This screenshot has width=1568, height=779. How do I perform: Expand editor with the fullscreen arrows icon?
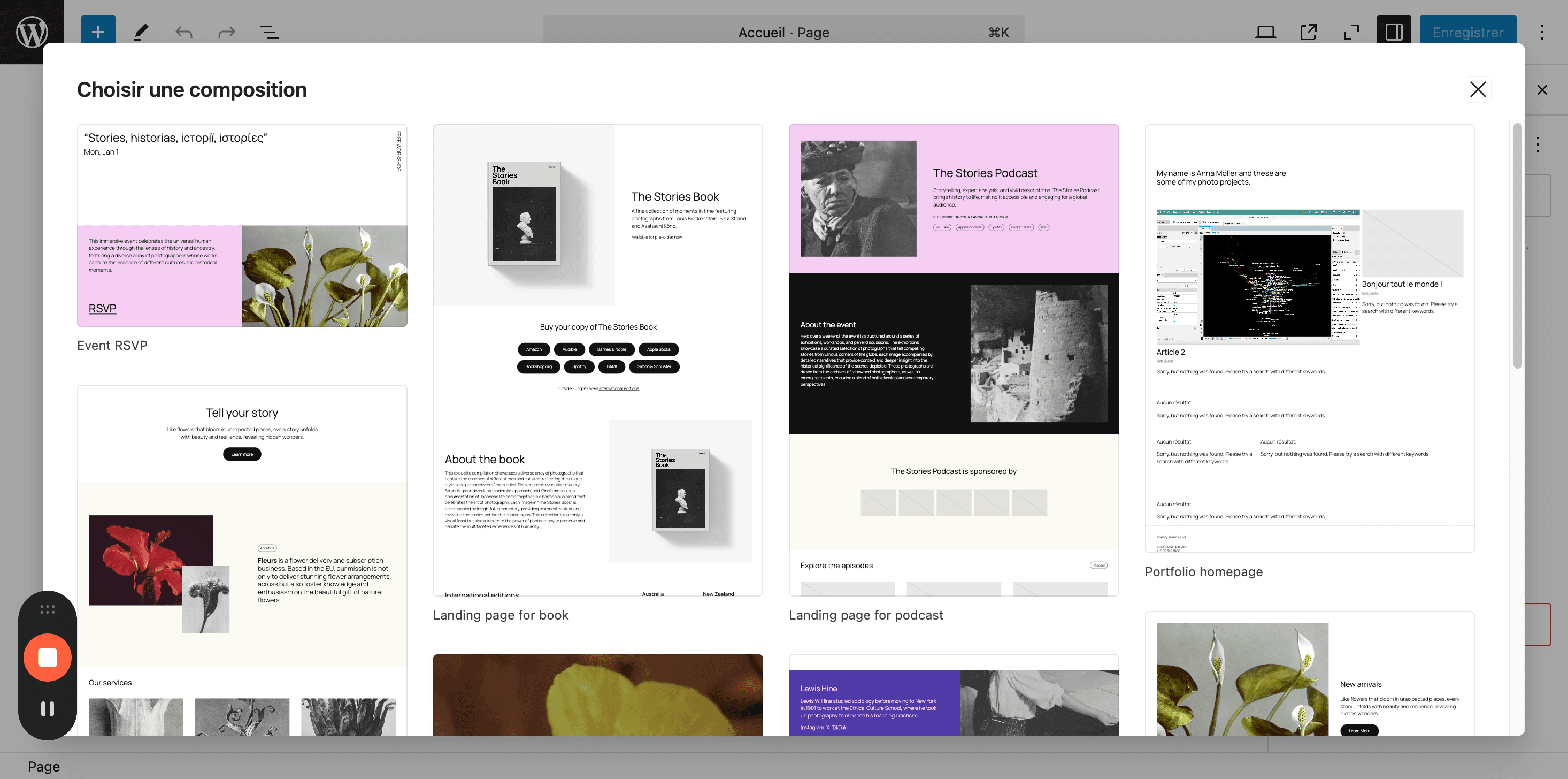coord(1351,32)
